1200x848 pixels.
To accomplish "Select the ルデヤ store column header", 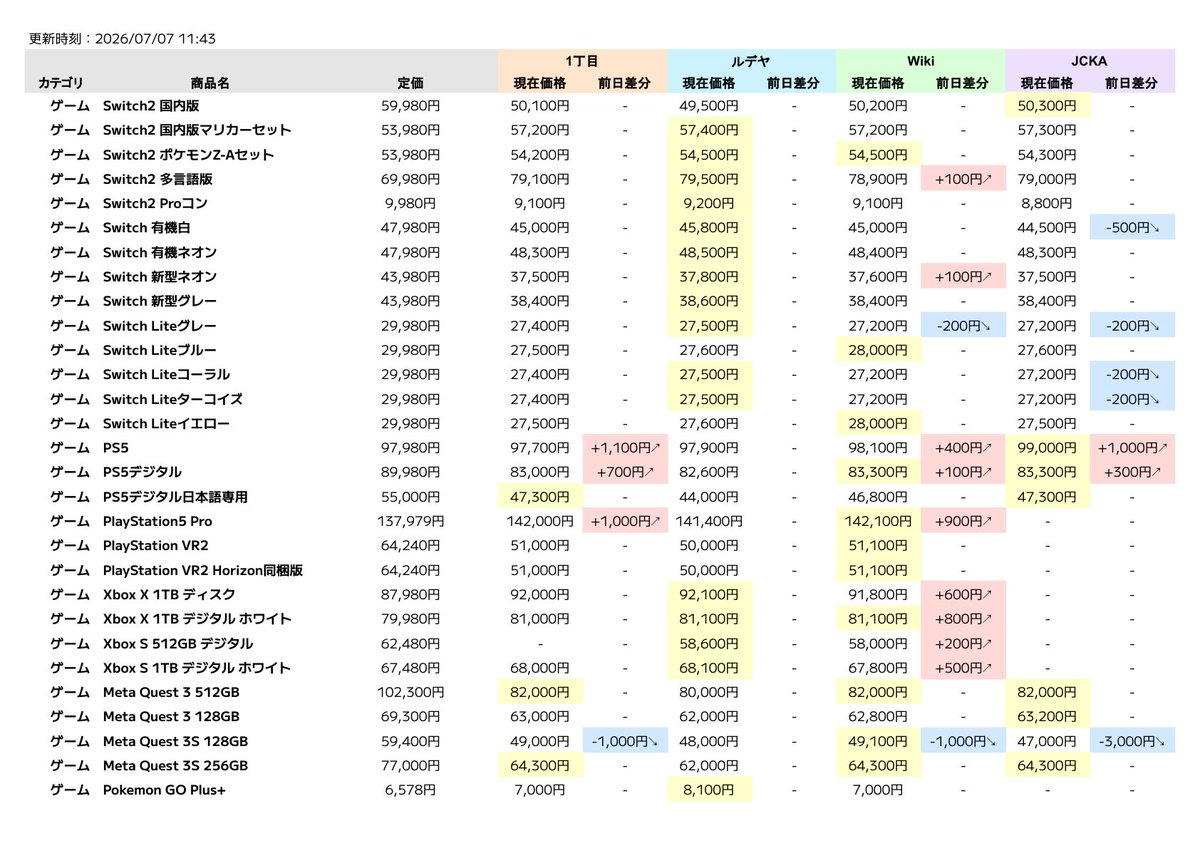I will (x=751, y=60).
